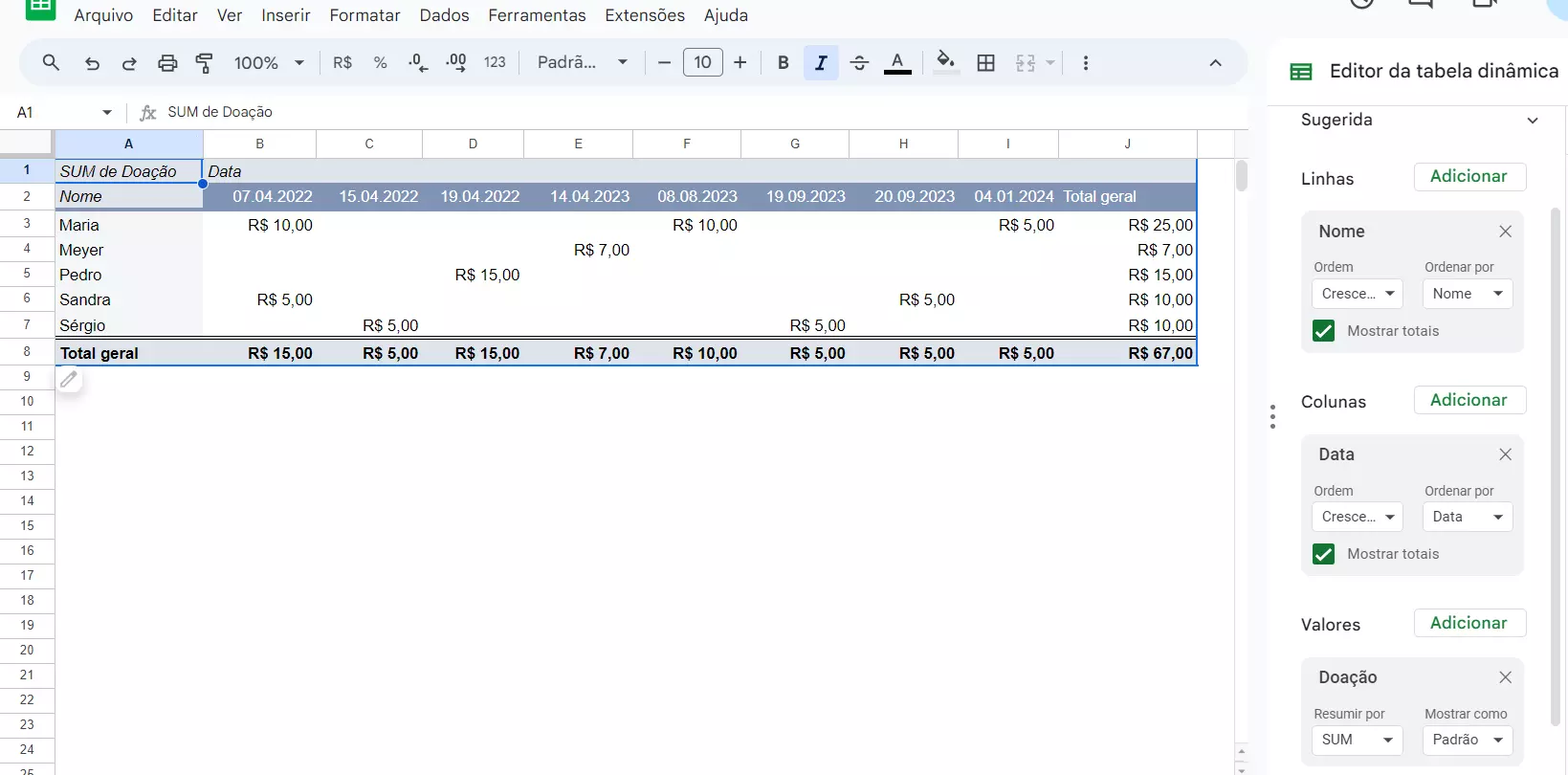Toggle bold formatting
Viewport: 1568px width, 775px height.
tap(783, 63)
